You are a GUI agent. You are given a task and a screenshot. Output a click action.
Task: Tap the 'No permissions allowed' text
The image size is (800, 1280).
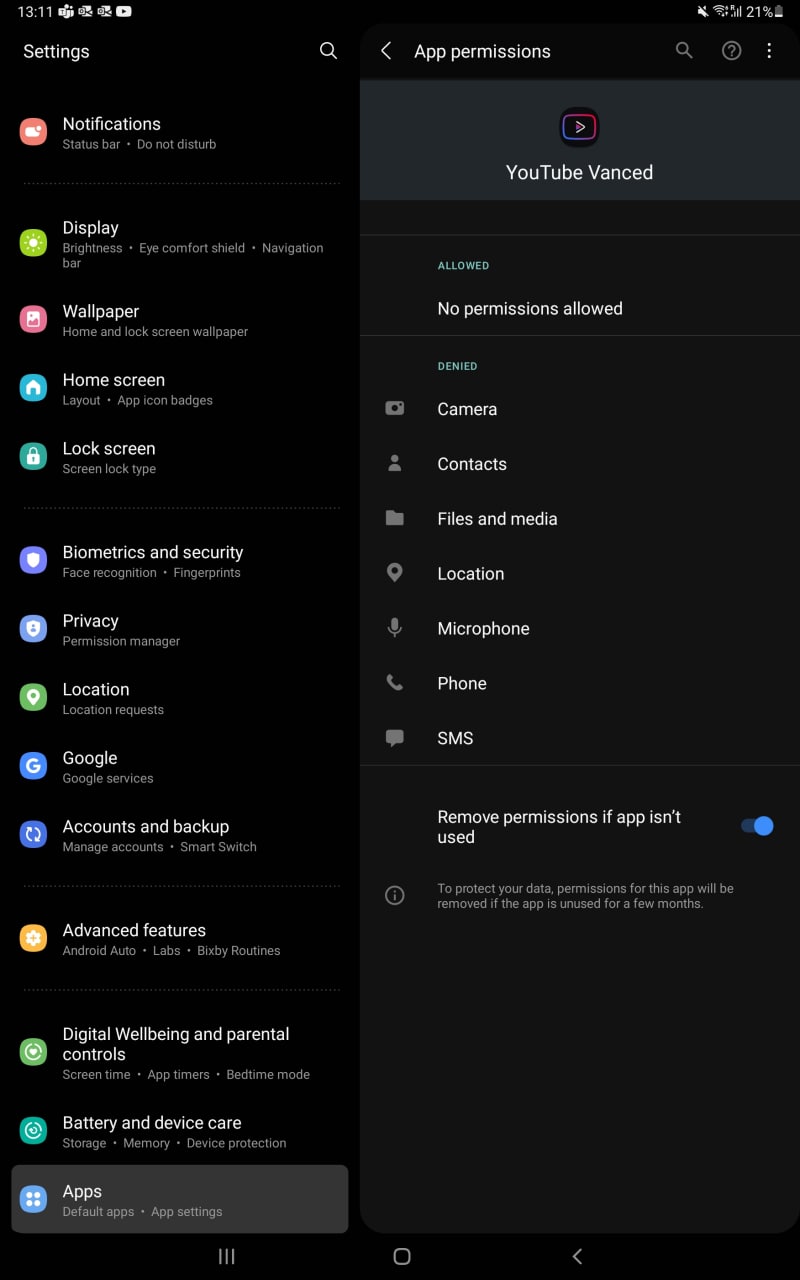(530, 309)
